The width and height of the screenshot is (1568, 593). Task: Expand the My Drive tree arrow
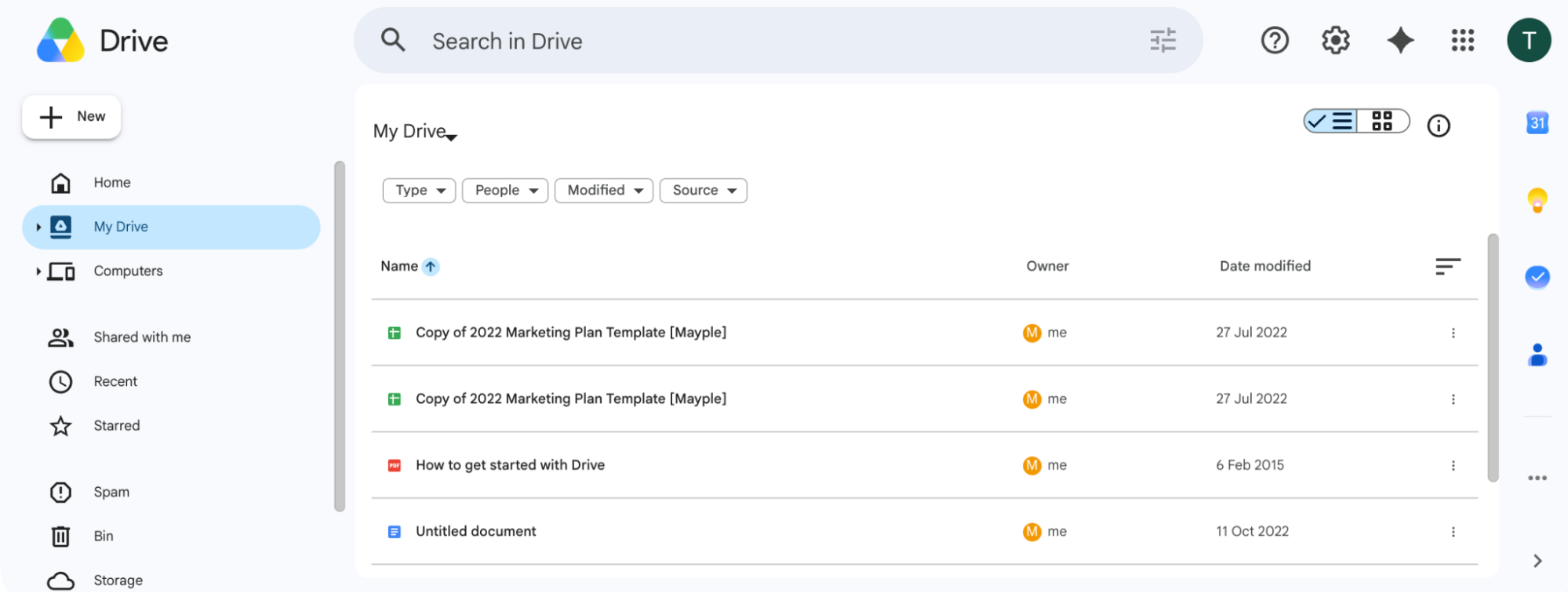pyautogui.click(x=38, y=227)
